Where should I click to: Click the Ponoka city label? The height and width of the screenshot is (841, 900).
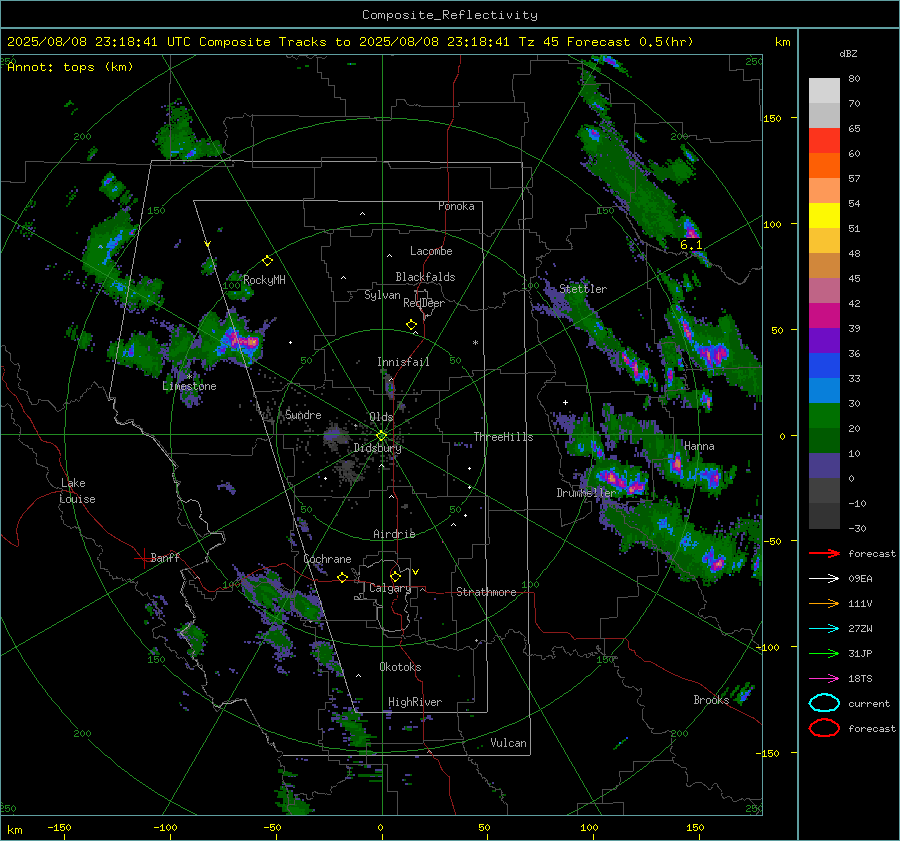click(456, 206)
